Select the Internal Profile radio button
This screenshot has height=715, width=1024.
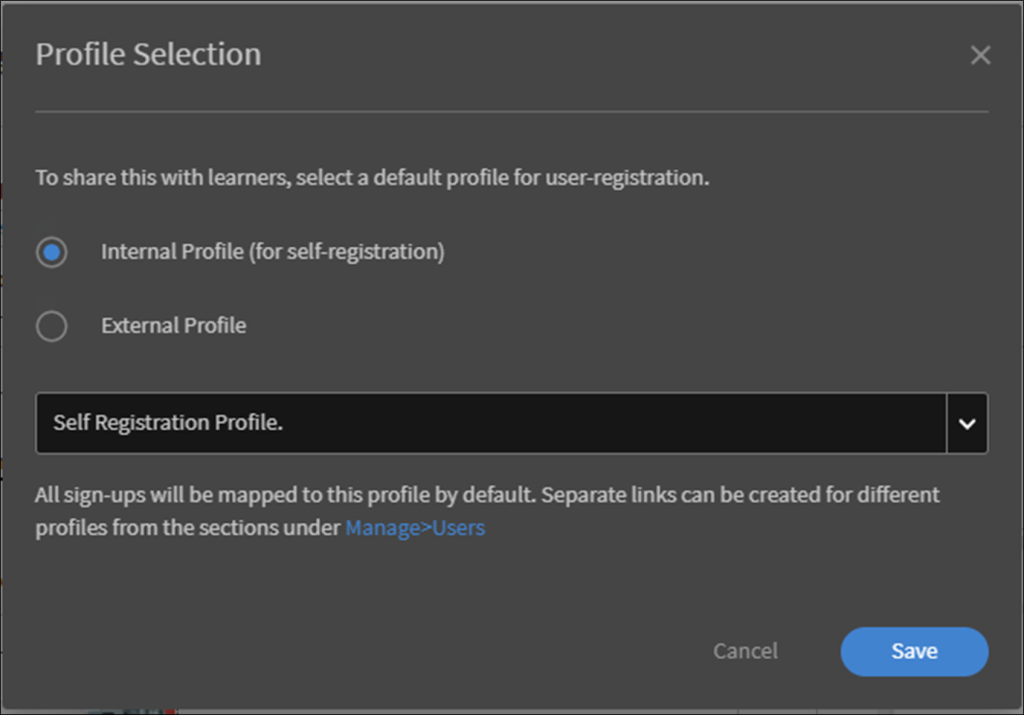pos(52,252)
